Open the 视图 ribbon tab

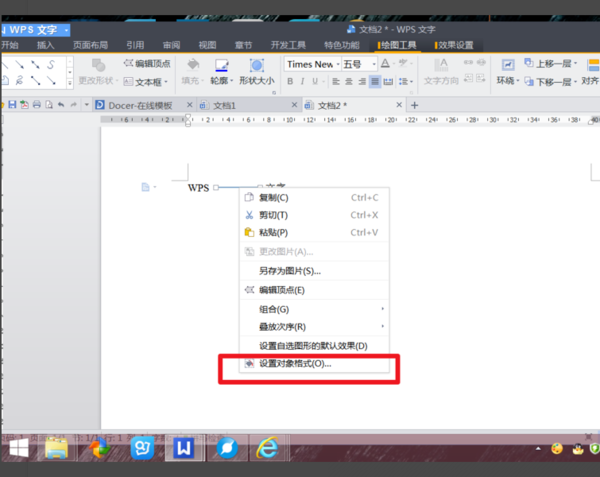(207, 45)
